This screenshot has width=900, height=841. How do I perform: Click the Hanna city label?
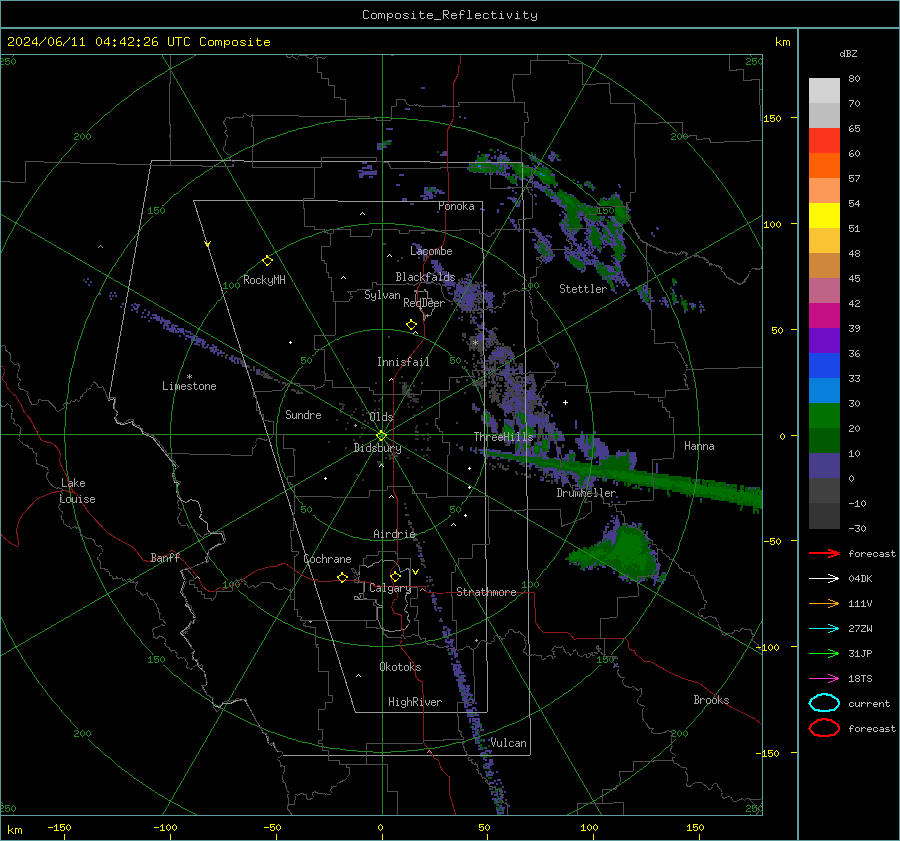click(699, 446)
